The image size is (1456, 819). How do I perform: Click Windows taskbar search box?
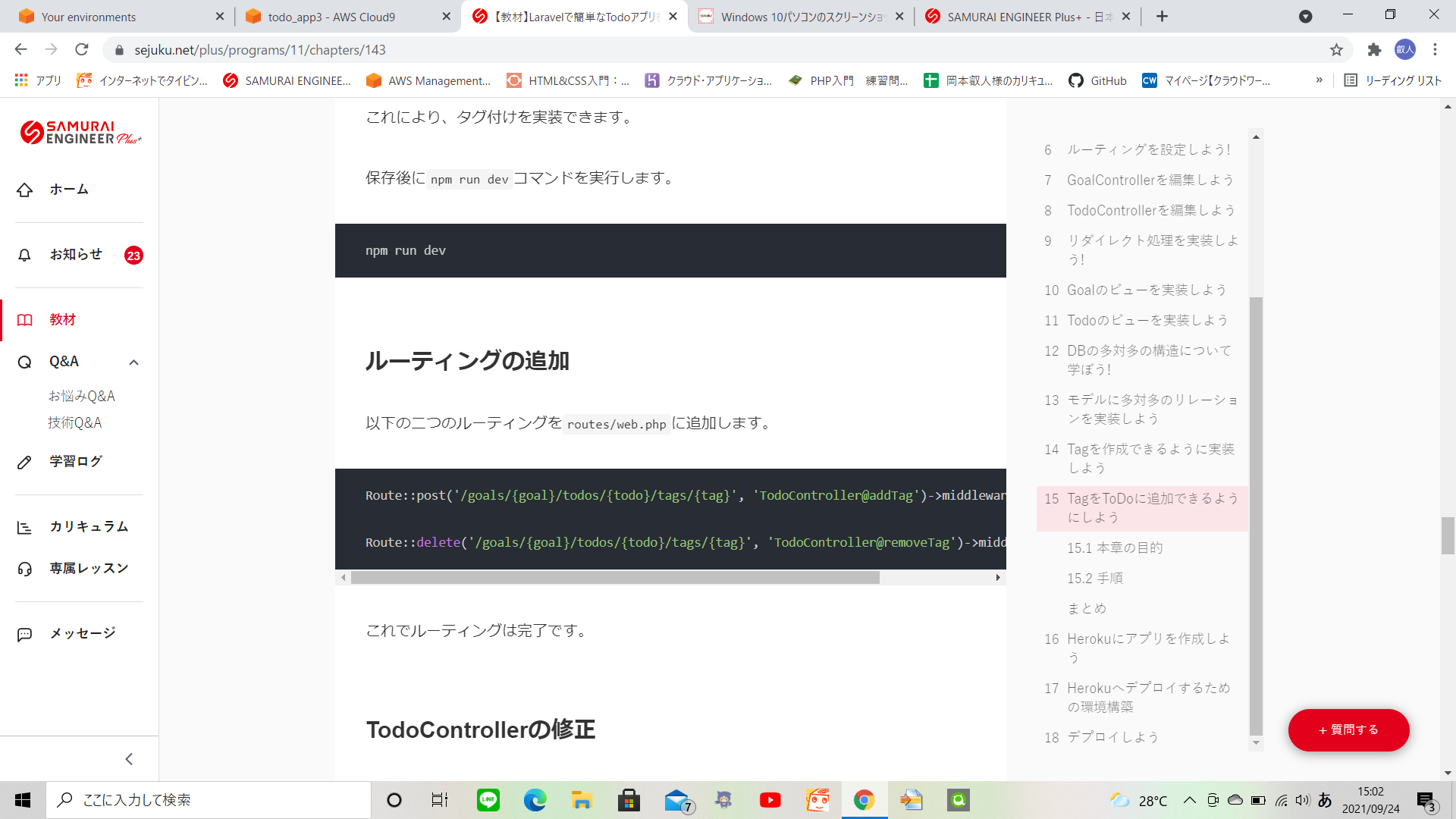(x=209, y=800)
